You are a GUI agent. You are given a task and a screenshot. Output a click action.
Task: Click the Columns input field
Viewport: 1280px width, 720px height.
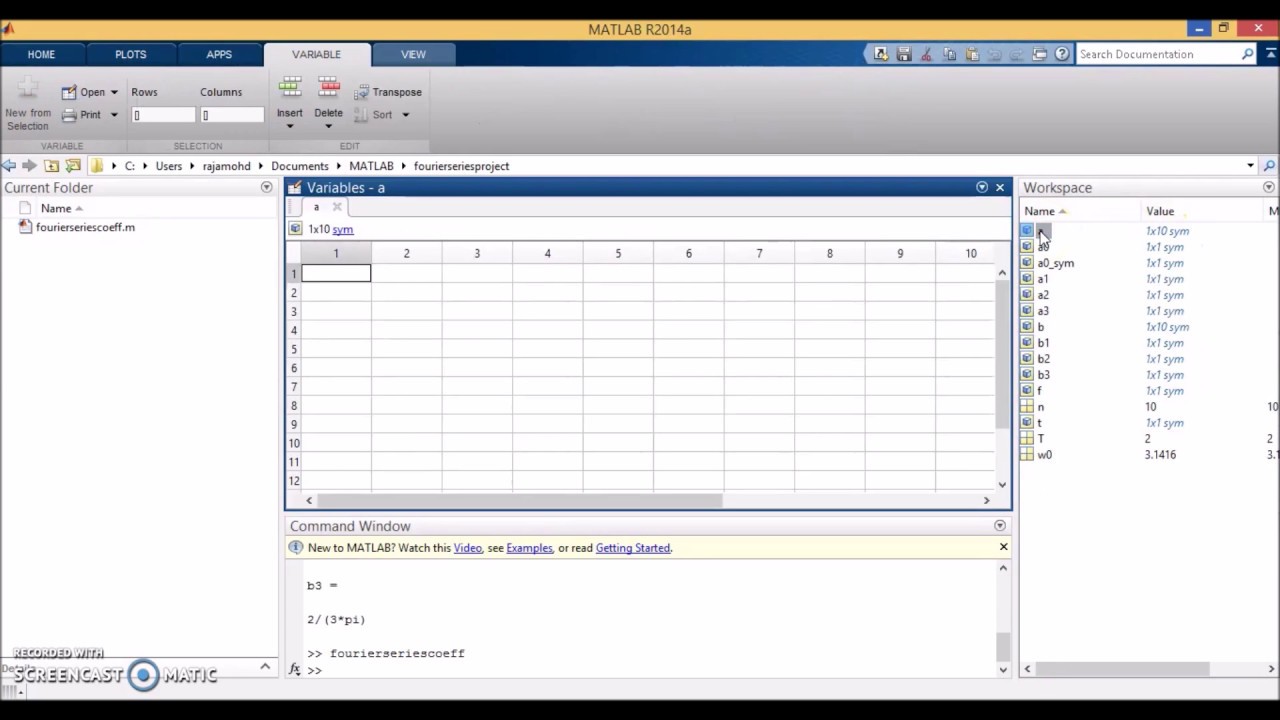232,115
